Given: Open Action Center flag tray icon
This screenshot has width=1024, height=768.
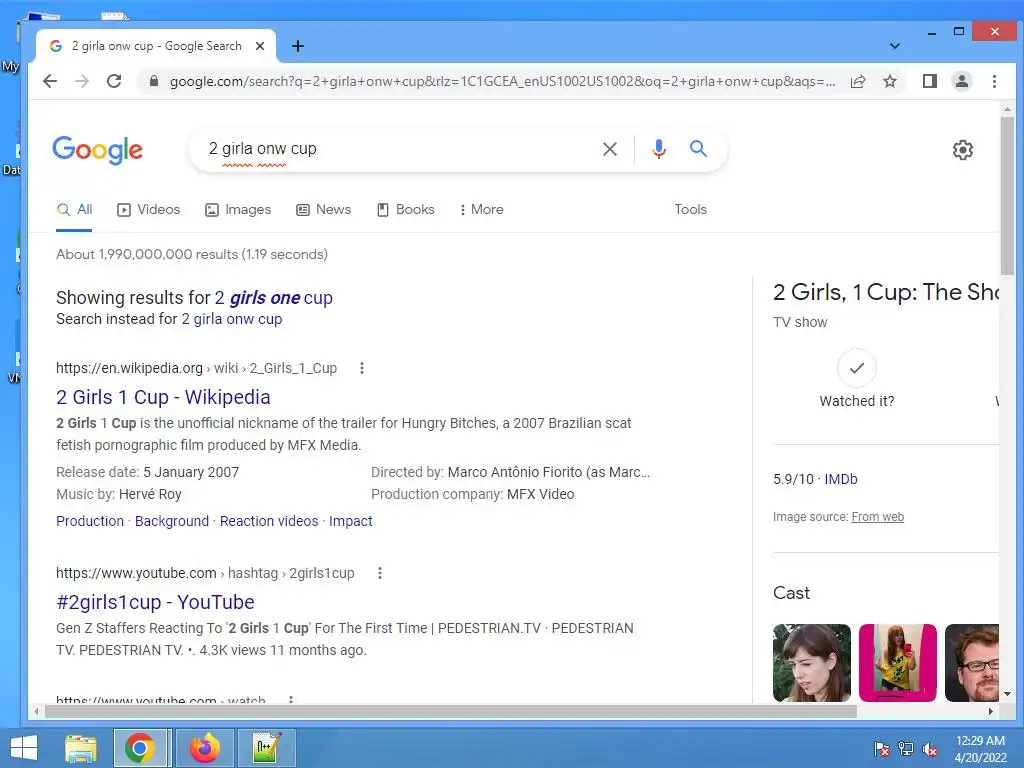Looking at the screenshot, I should pos(881,749).
